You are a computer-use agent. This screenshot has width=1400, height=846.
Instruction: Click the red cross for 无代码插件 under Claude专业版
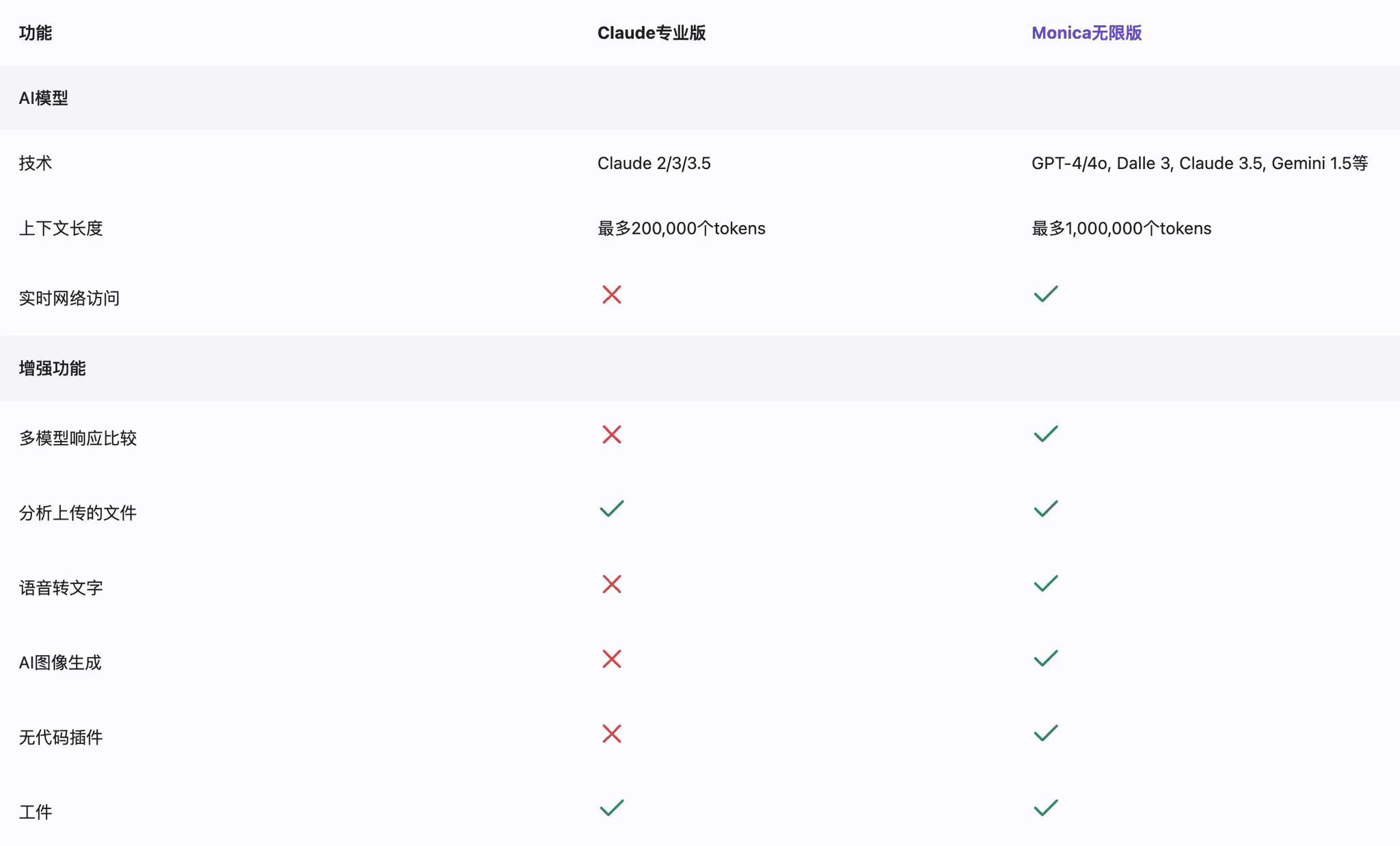pyautogui.click(x=611, y=734)
